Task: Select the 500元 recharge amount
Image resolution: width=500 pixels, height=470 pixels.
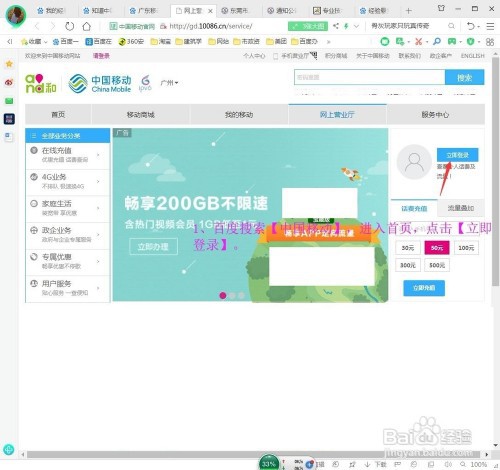Action: pyautogui.click(x=437, y=265)
